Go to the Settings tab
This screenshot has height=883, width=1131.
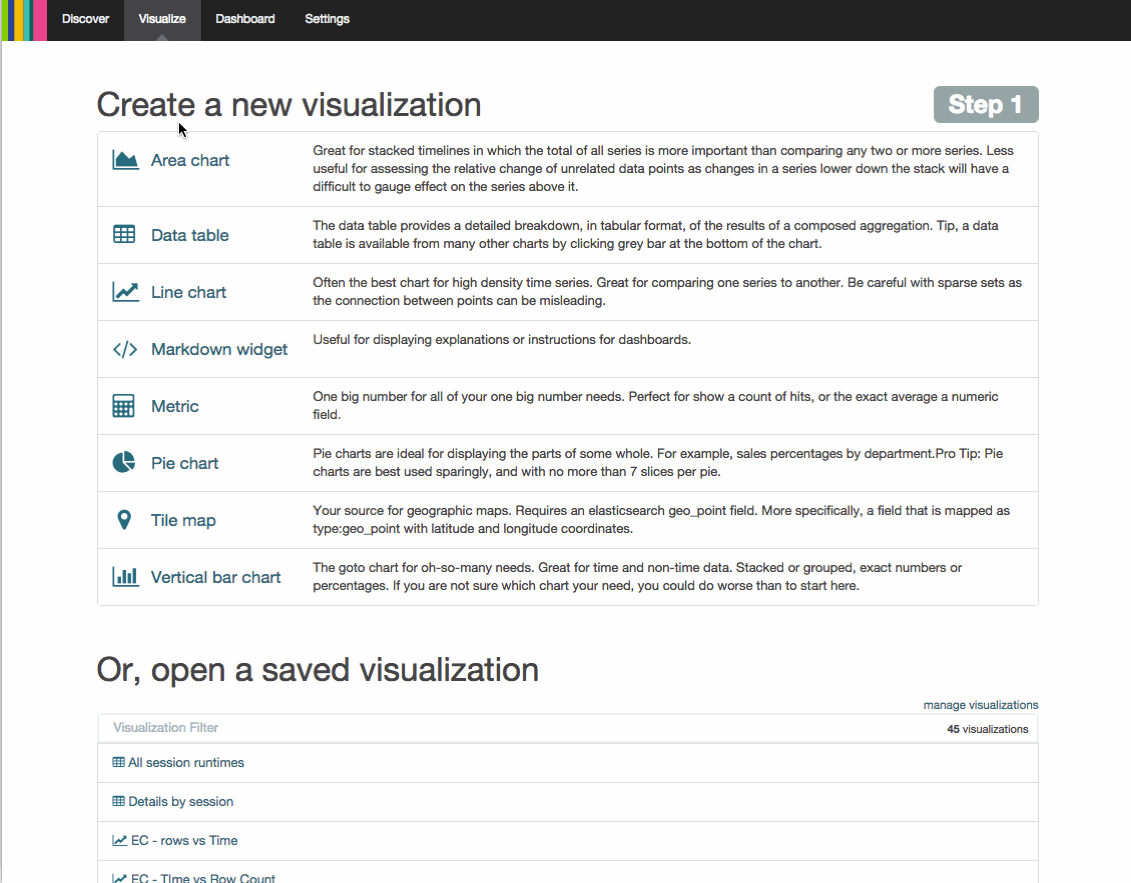point(327,19)
